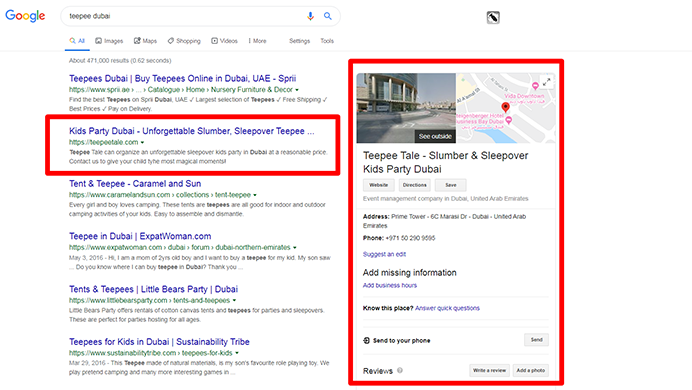
Task: Open search Tools
Action: click(327, 41)
